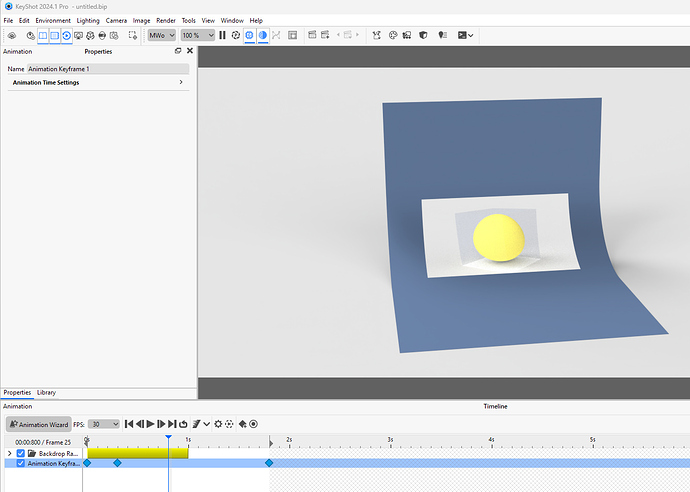Open the Camera menu

(x=116, y=20)
